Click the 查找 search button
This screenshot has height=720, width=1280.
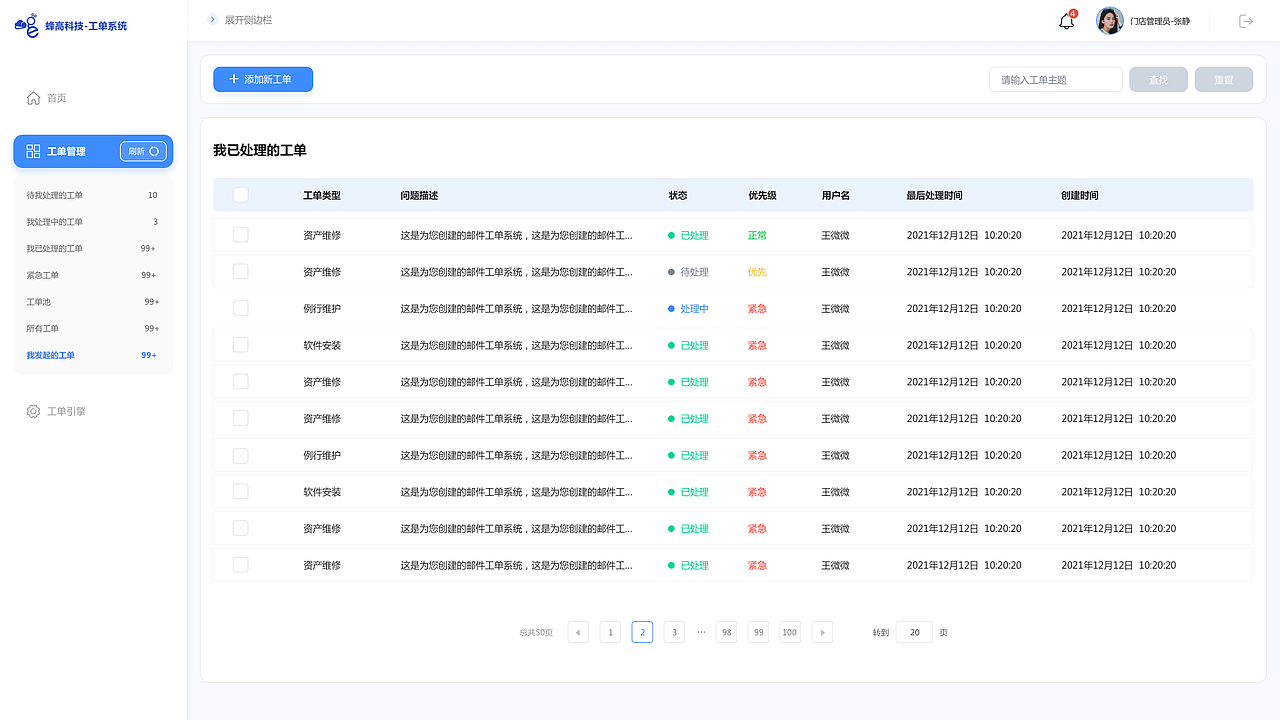1158,80
